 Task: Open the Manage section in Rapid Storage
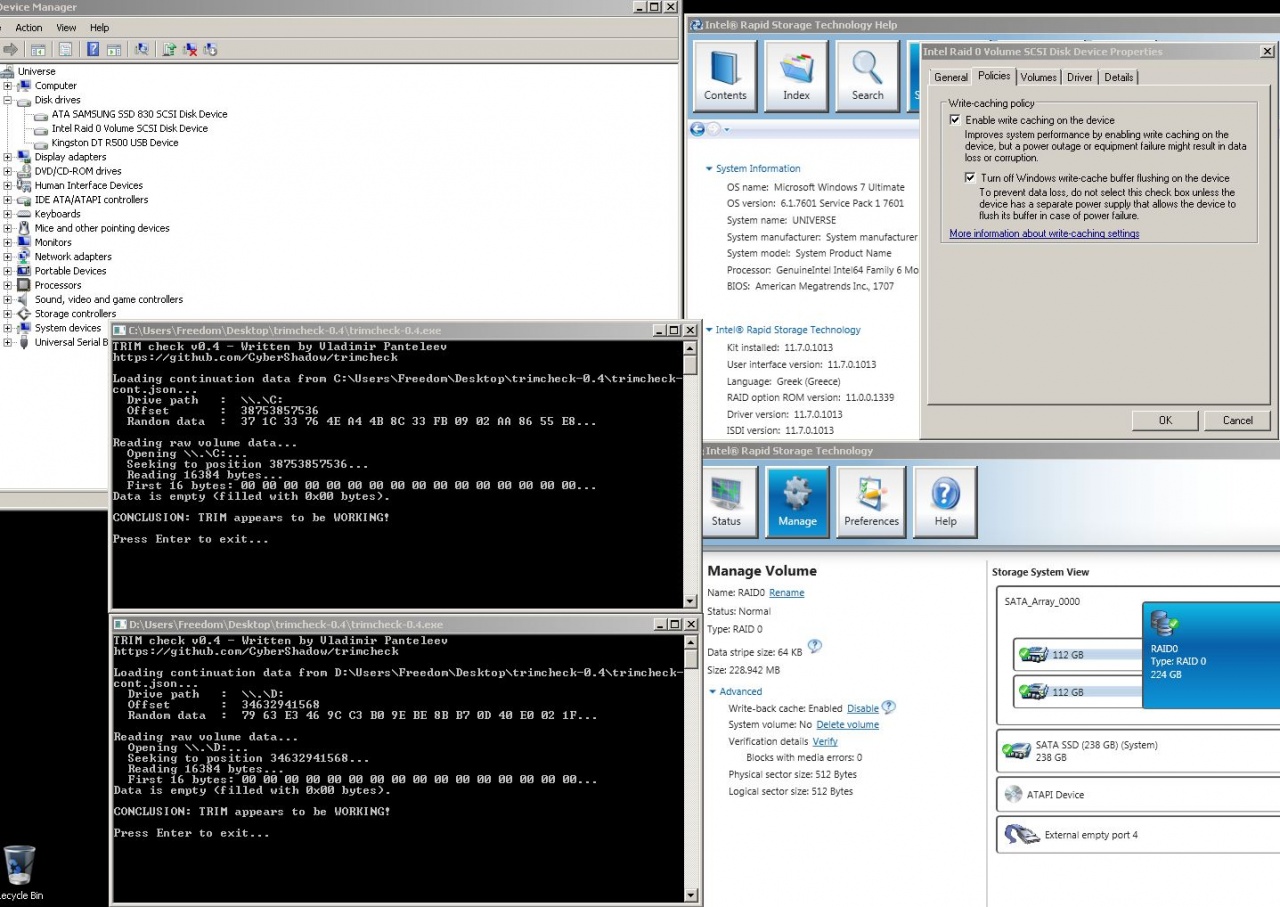point(797,502)
